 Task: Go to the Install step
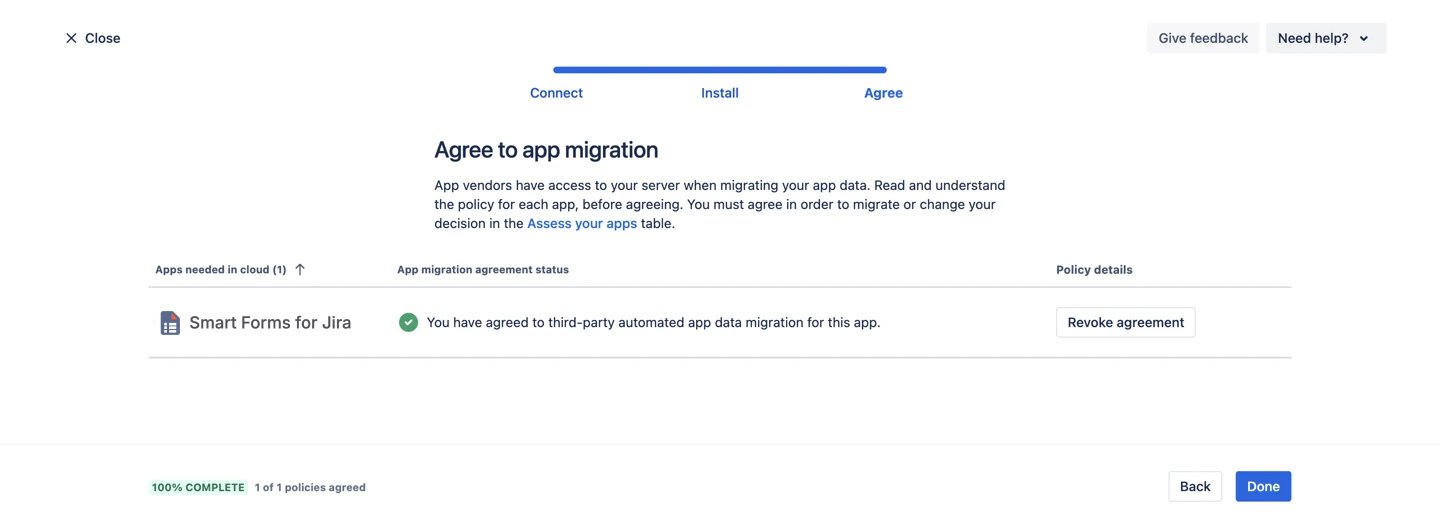click(719, 93)
